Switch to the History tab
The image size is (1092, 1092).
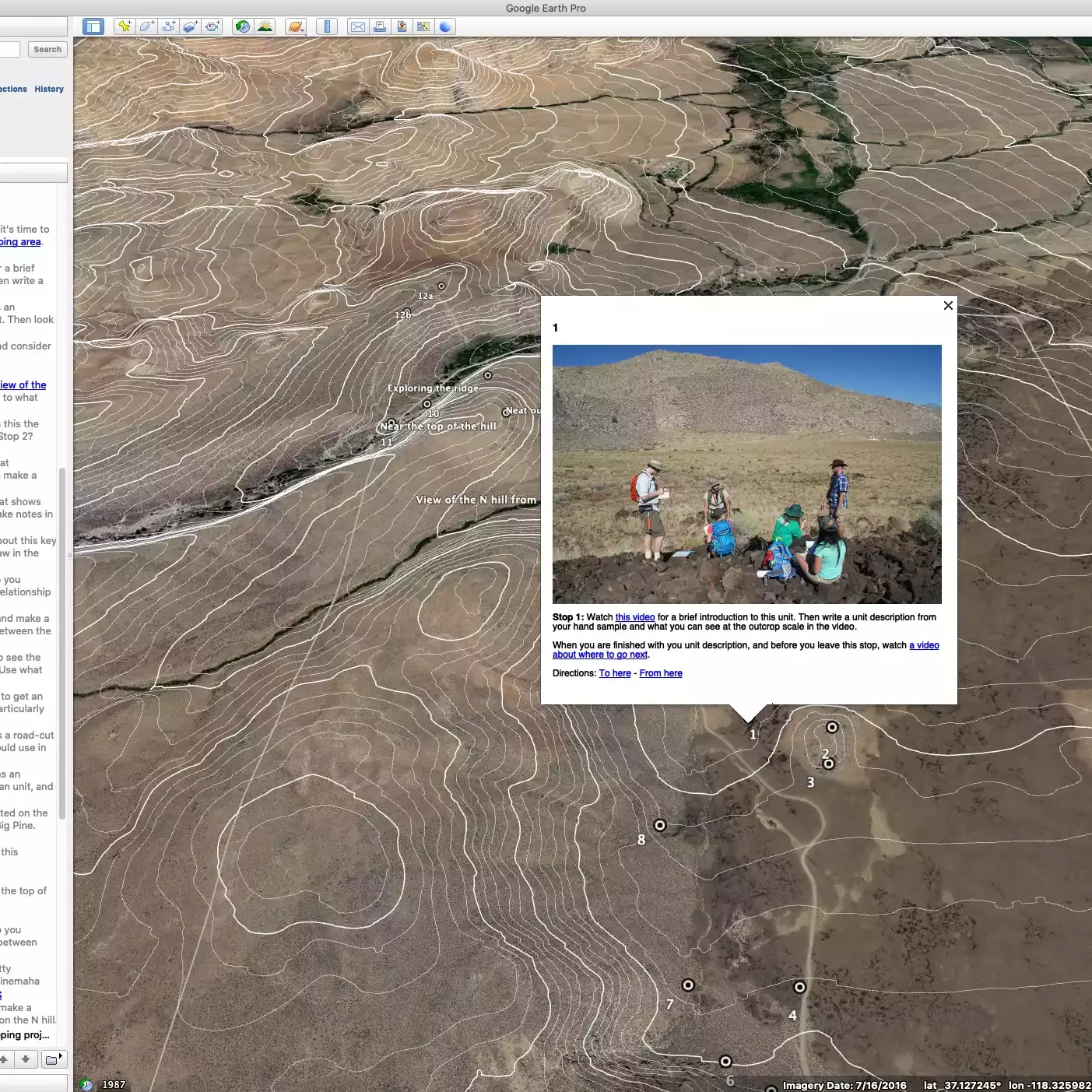pyautogui.click(x=48, y=88)
